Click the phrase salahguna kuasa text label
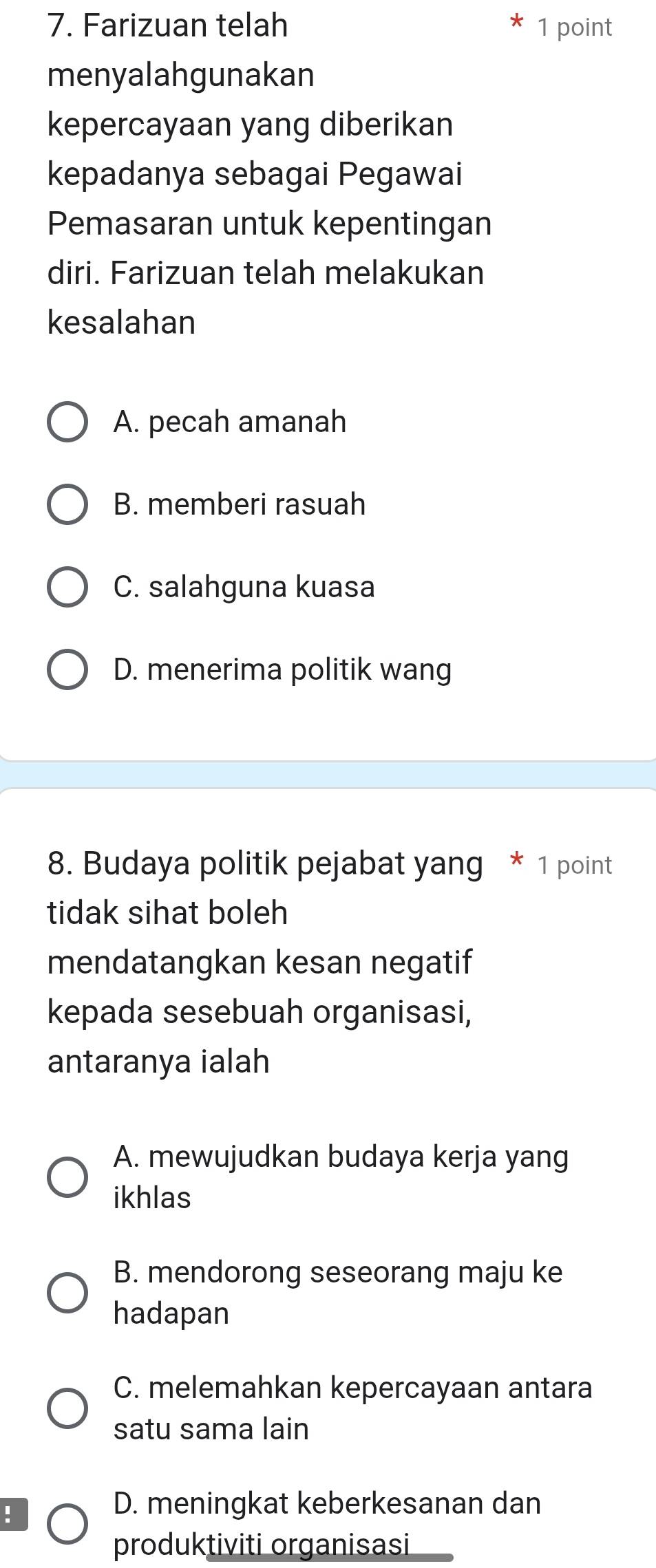This screenshot has height=1568, width=656. (243, 588)
